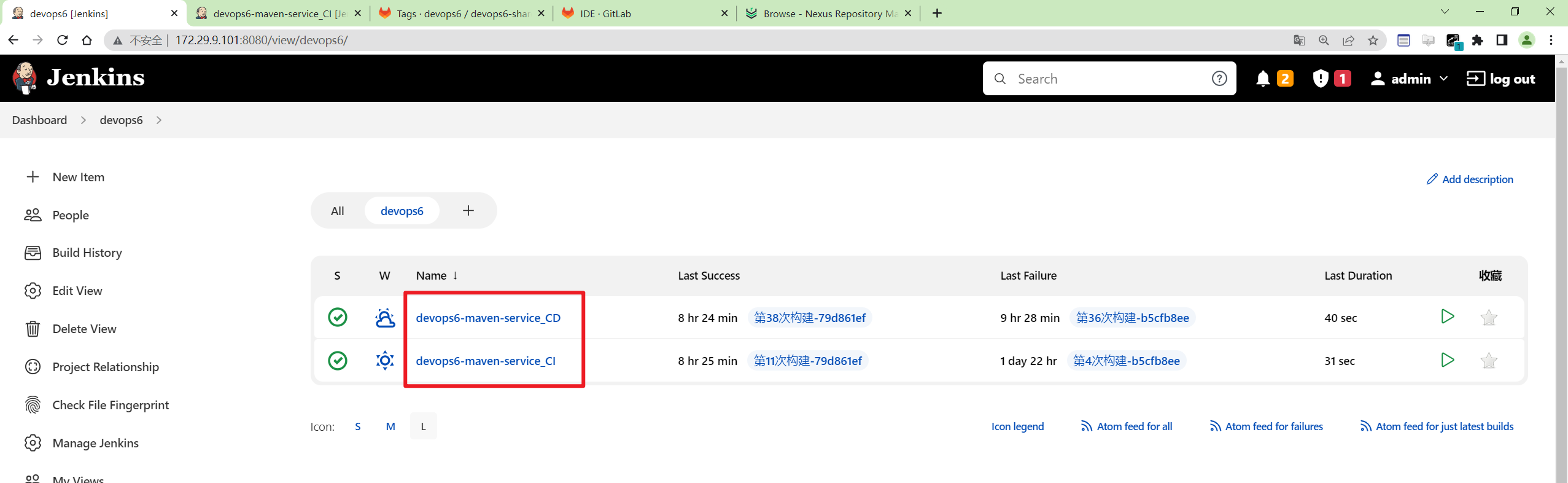Click the sunny weather icon for the CI job
The height and width of the screenshot is (483, 1568).
(x=385, y=360)
